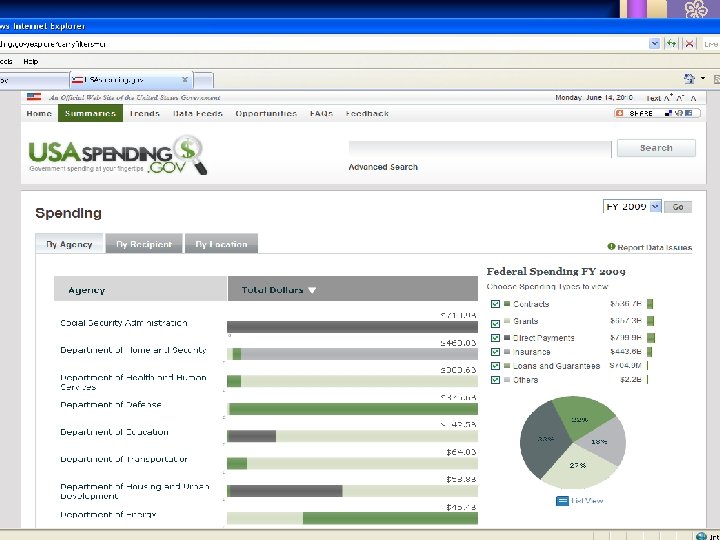Viewport: 720px width, 540px height.
Task: Open the browser Help menu
Action: 31,61
